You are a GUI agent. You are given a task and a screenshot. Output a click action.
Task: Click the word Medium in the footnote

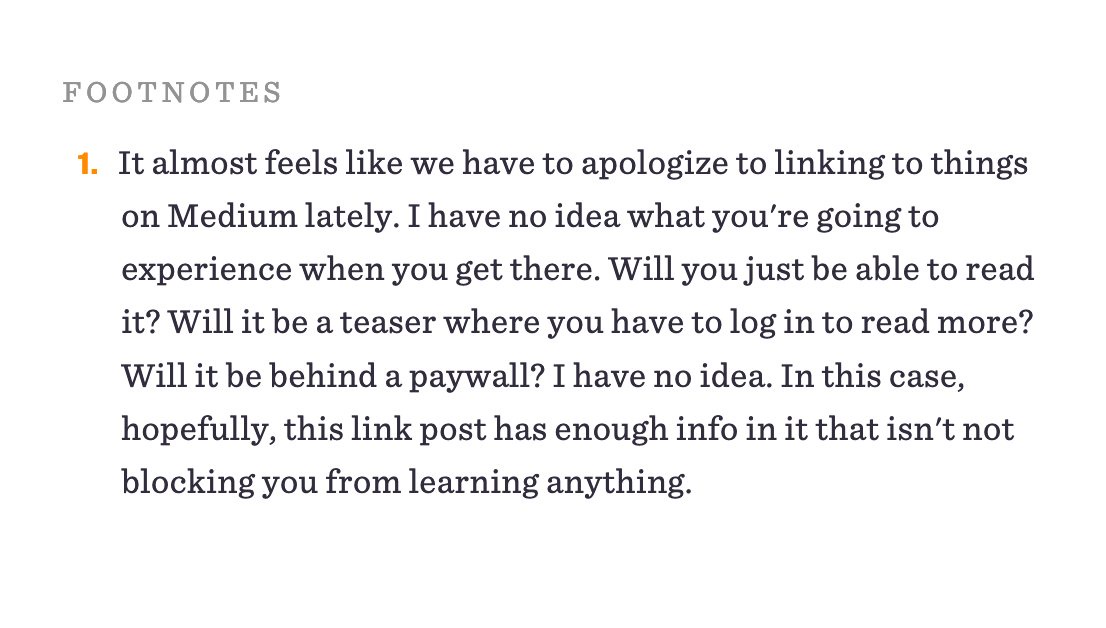pos(232,216)
